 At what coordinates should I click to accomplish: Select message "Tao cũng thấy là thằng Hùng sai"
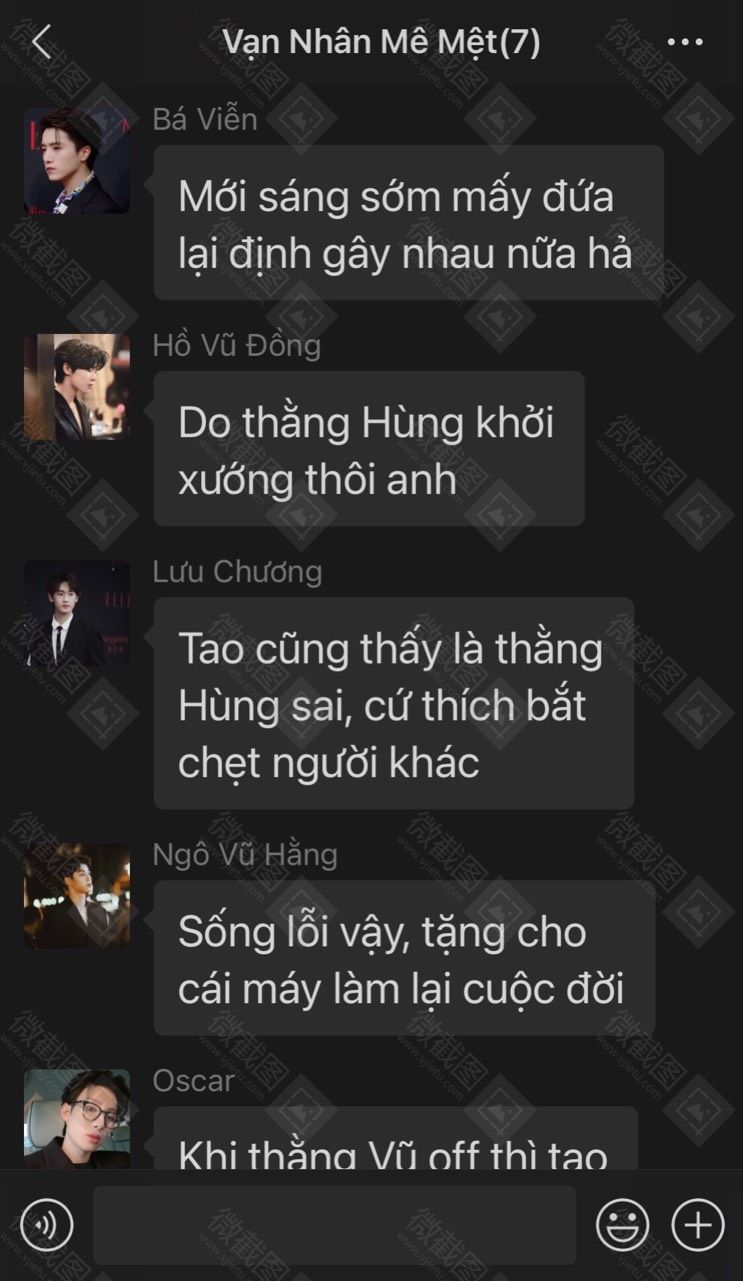click(394, 703)
